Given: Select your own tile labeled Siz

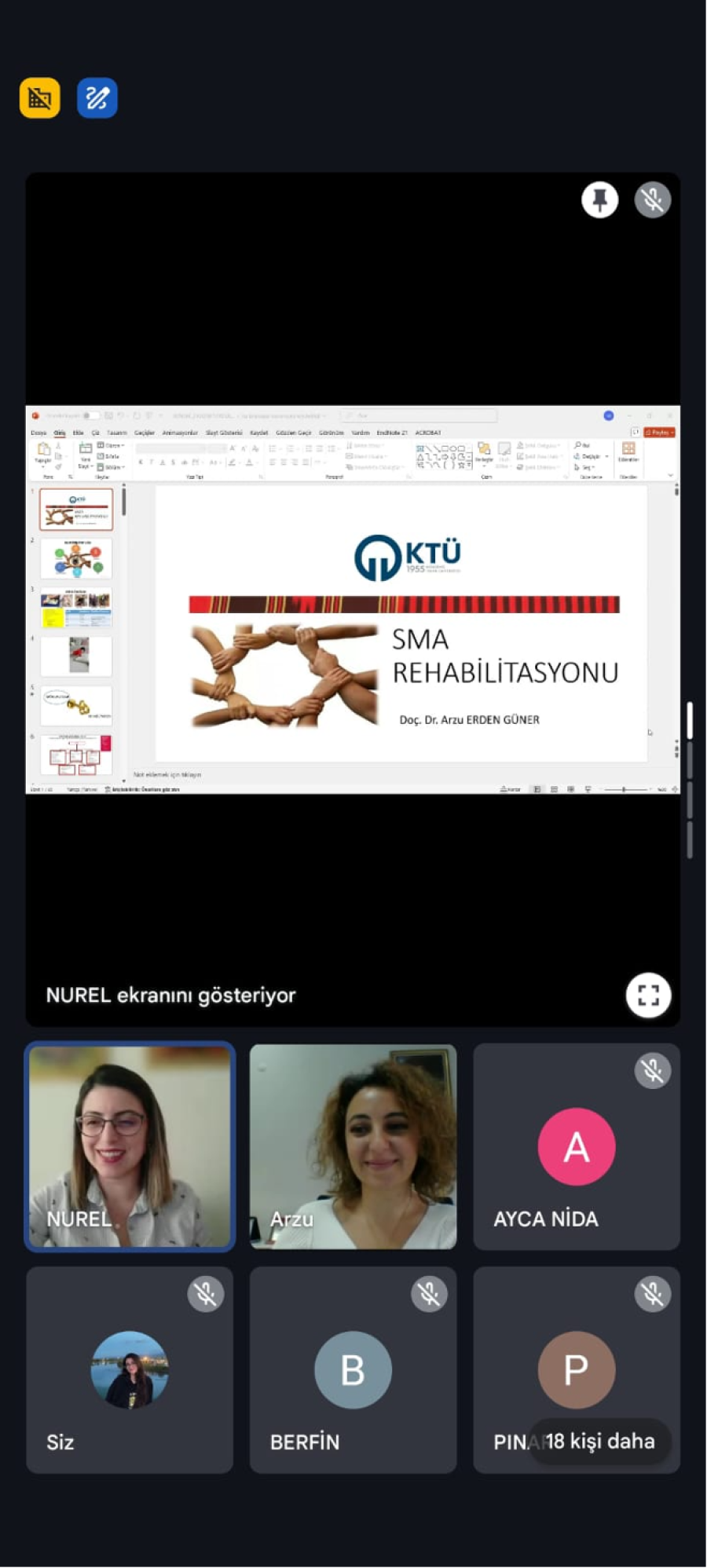Looking at the screenshot, I should (x=130, y=1369).
